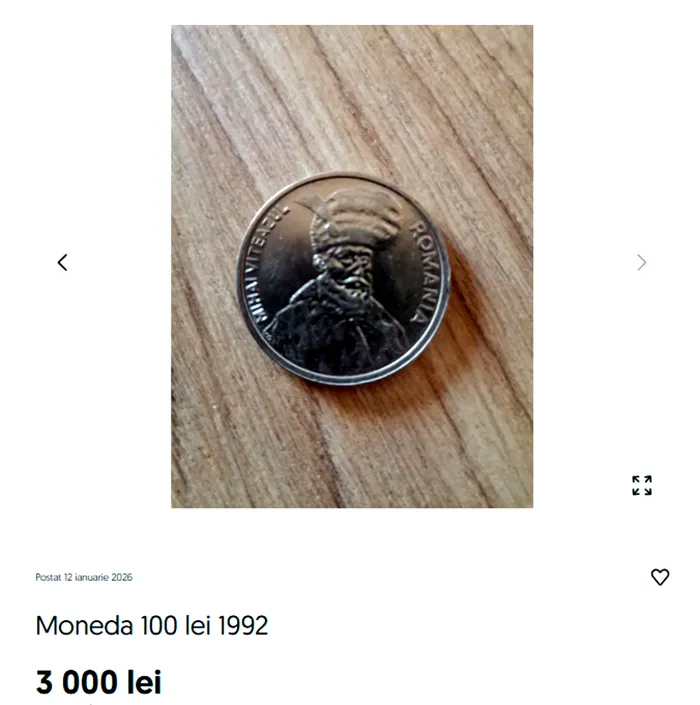700x705 pixels.
Task: Show previous image using left chevron
Action: point(62,263)
